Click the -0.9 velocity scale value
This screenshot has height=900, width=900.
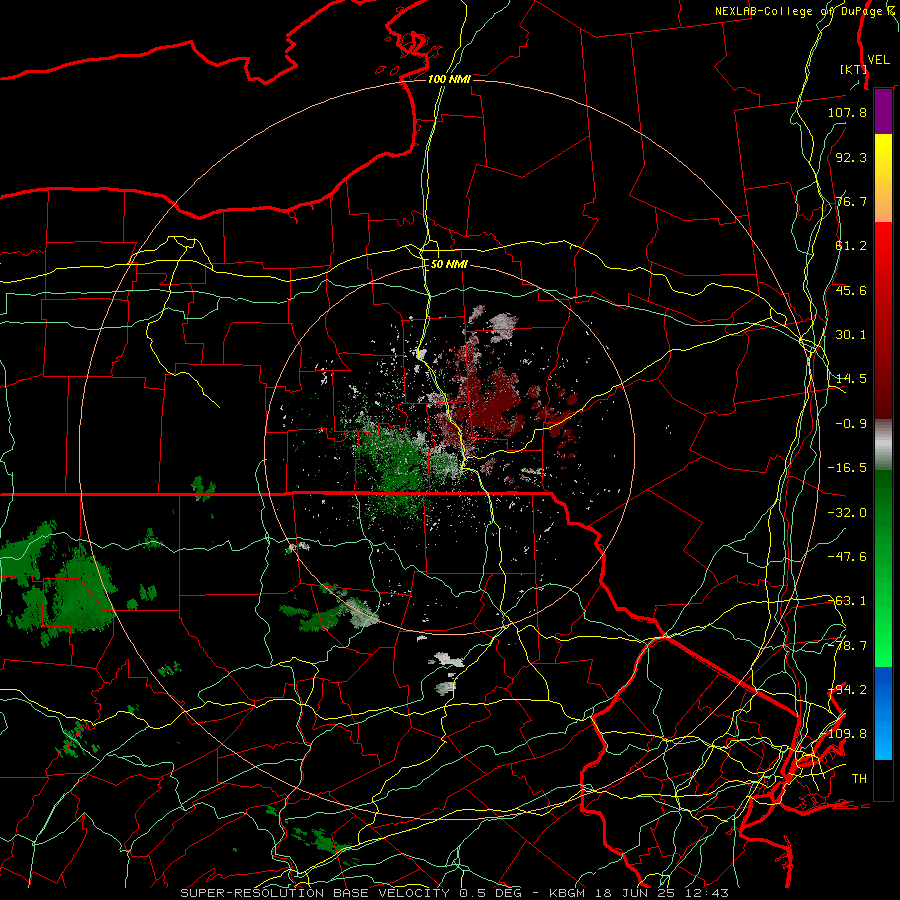[851, 424]
